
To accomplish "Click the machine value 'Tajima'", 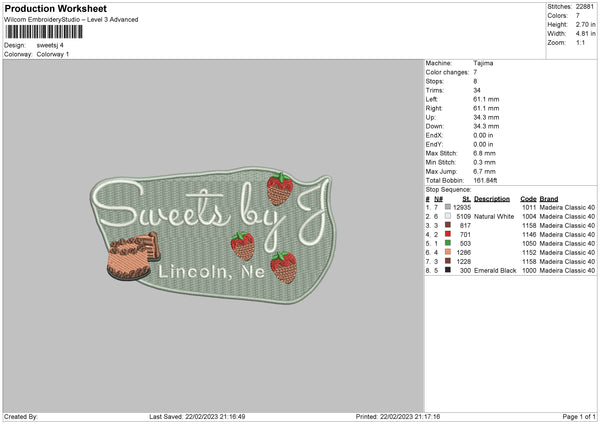I will point(483,63).
